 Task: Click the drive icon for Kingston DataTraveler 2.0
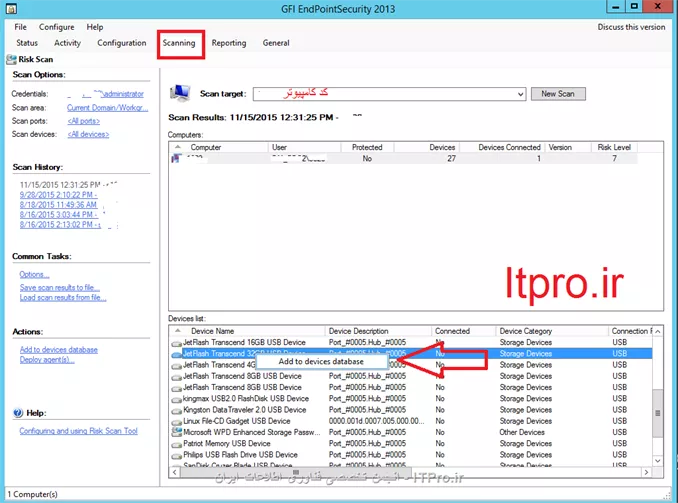[176, 411]
